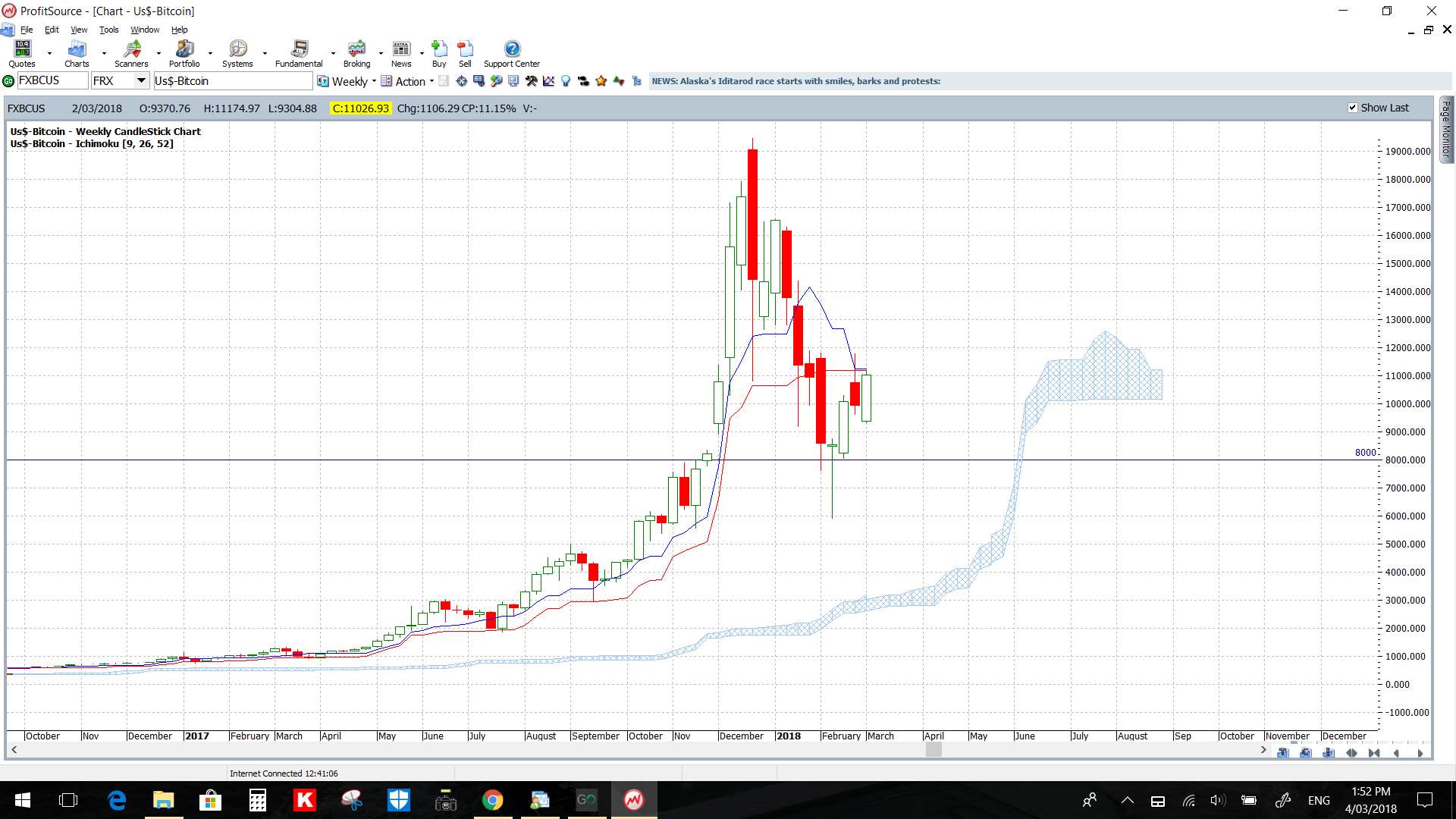The height and width of the screenshot is (819, 1456).
Task: Open the Quotes module
Action: (22, 54)
